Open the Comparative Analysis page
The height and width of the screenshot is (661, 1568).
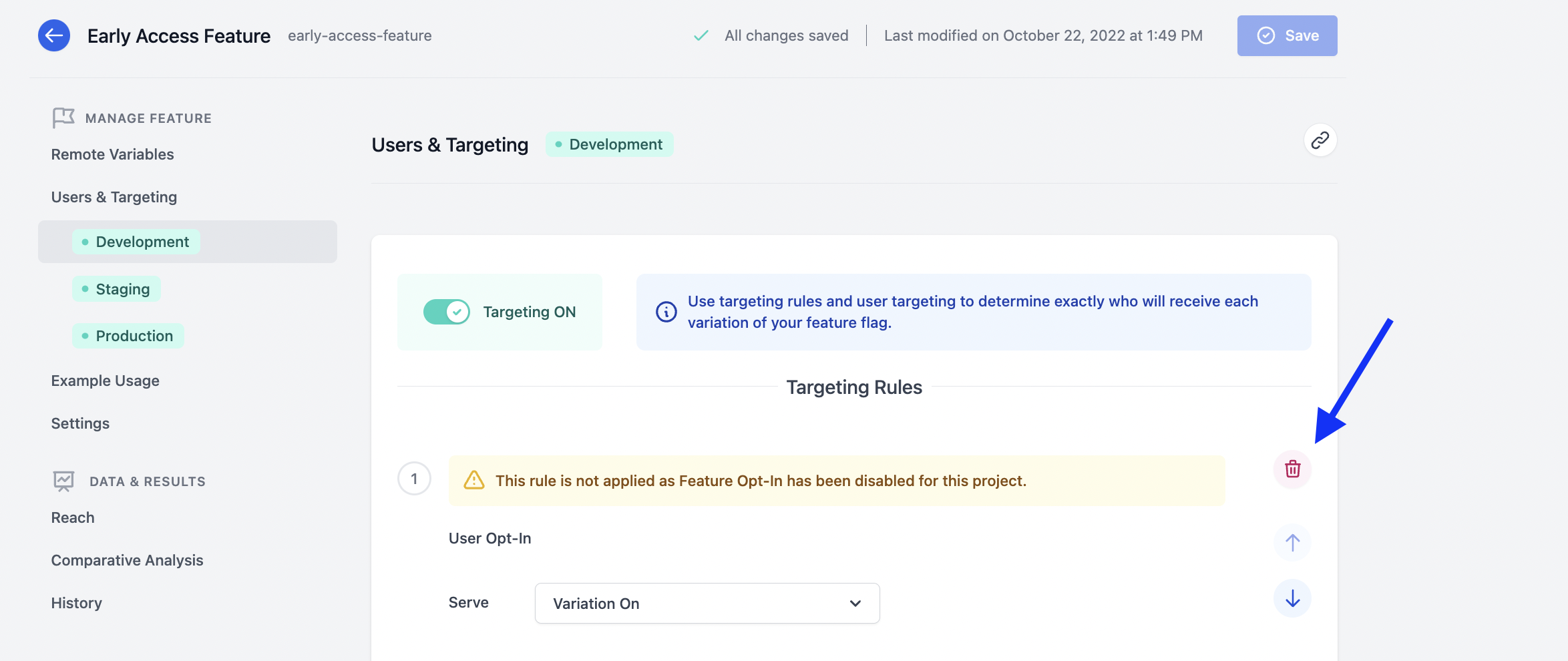tap(127, 560)
